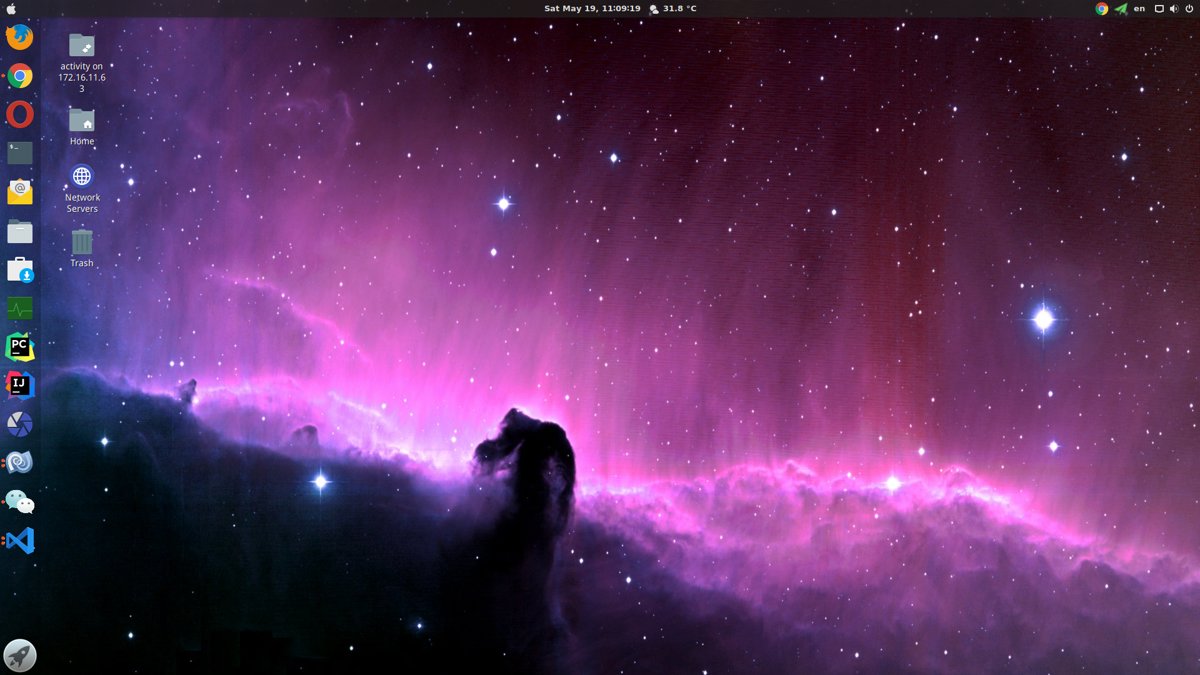Open PyCharm from the dock
1200x675 pixels.
pos(19,347)
